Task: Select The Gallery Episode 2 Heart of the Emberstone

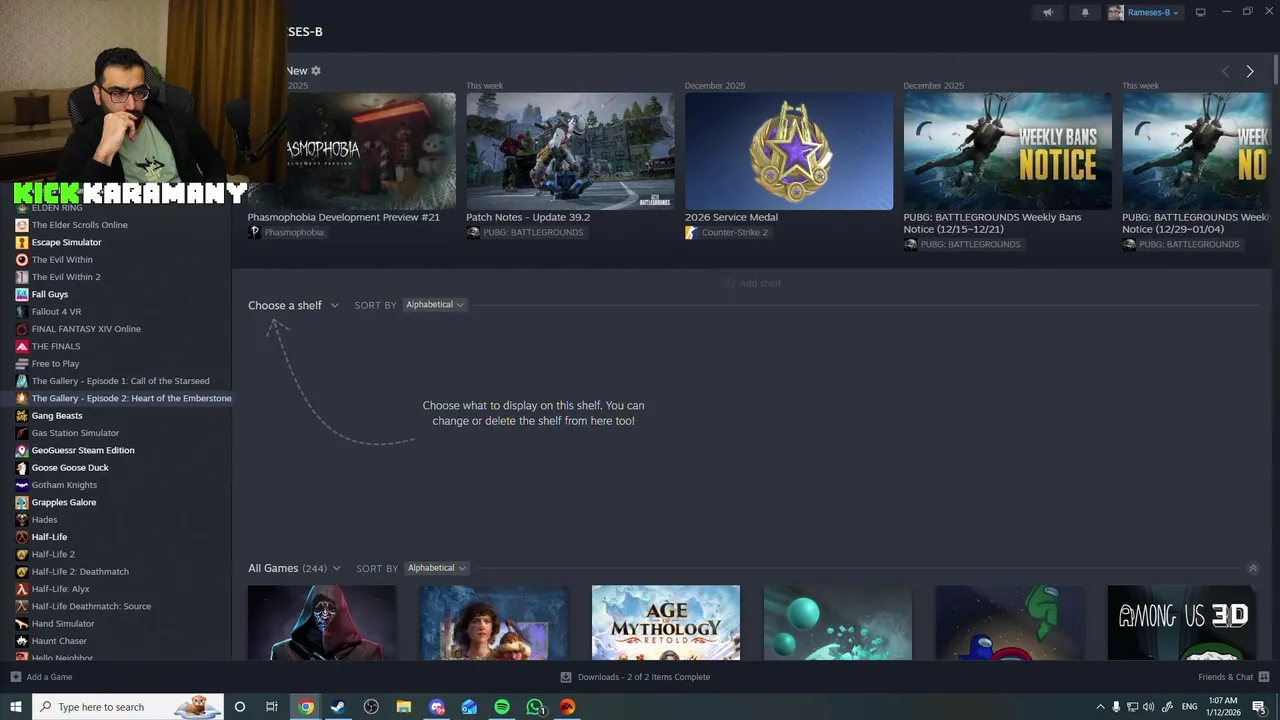Action: point(131,398)
